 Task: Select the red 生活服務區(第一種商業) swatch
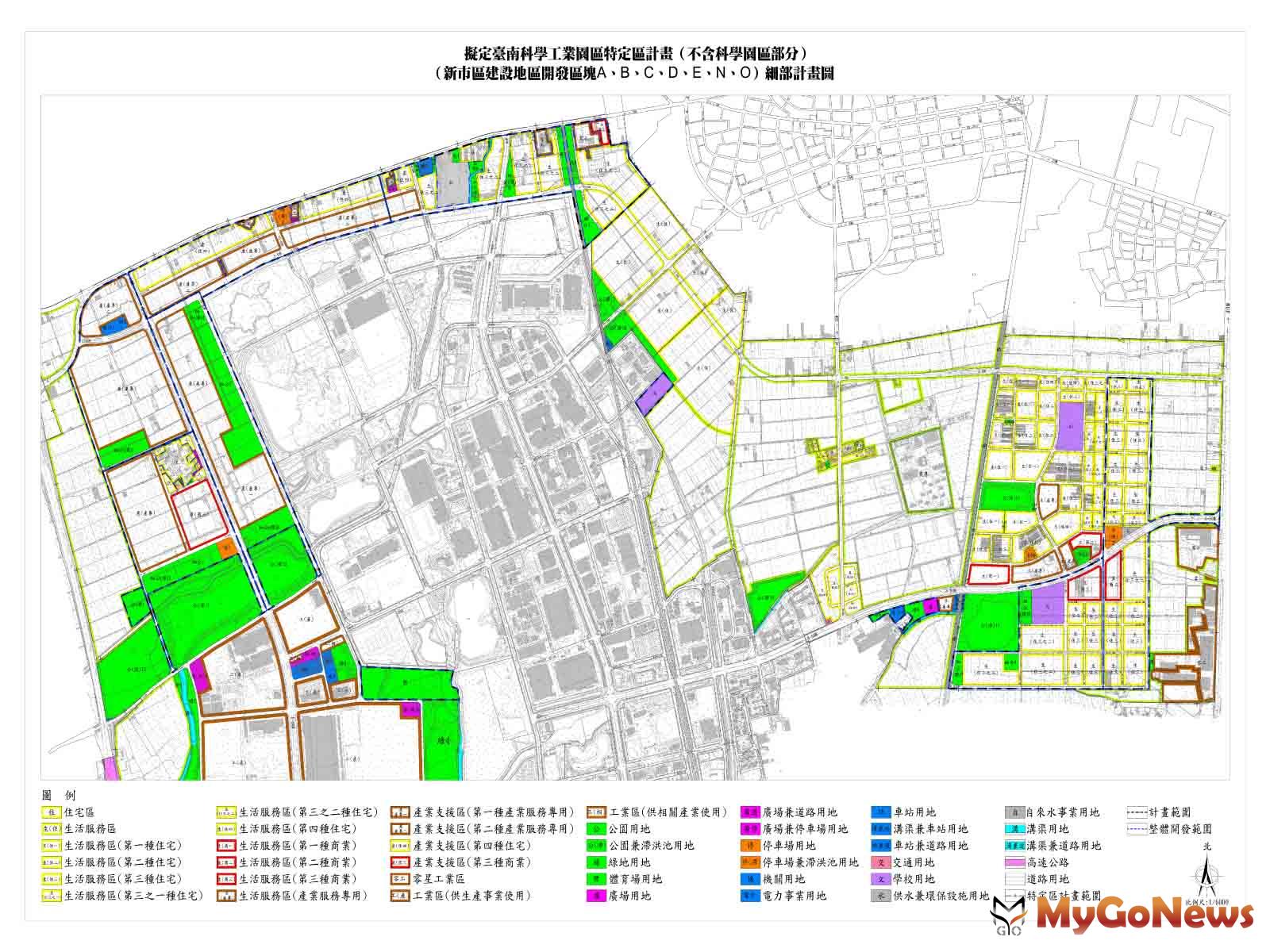(225, 846)
